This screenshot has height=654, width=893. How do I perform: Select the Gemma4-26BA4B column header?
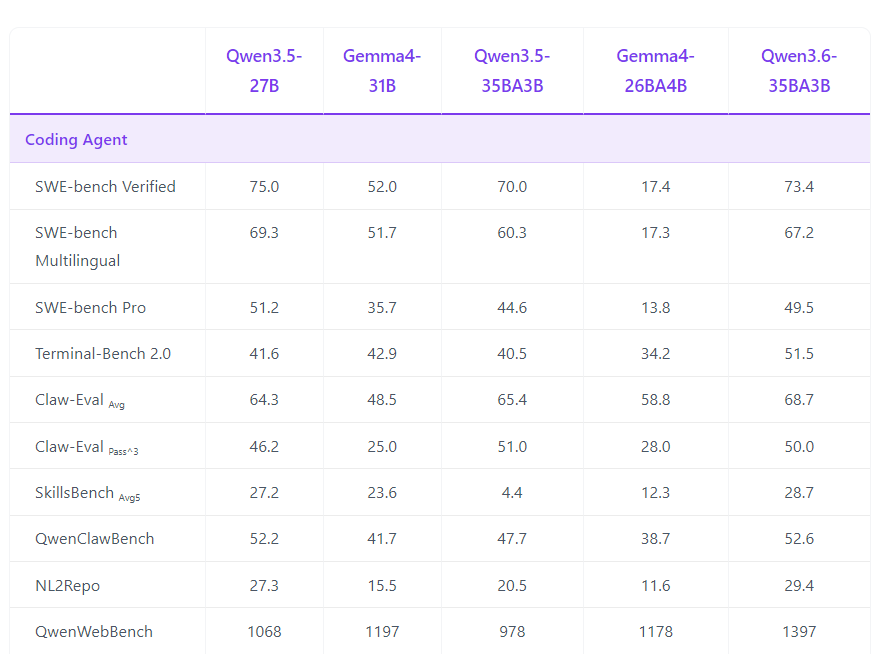(655, 71)
